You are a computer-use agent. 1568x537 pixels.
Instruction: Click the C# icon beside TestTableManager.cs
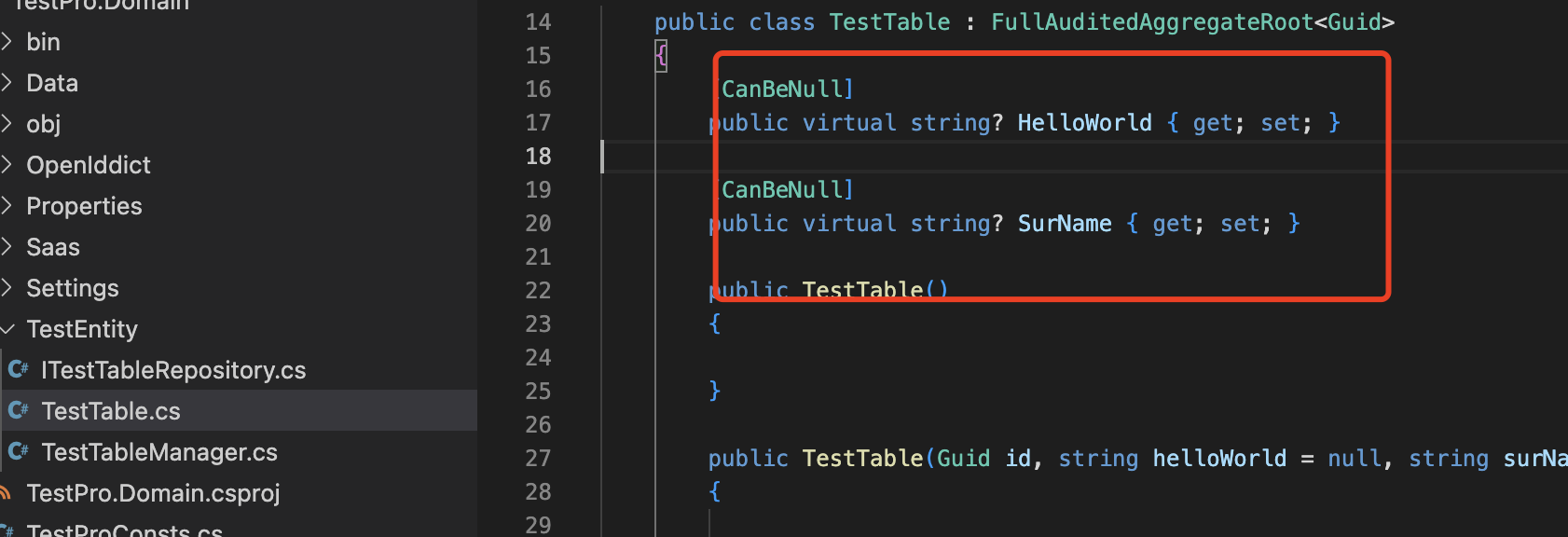click(18, 451)
